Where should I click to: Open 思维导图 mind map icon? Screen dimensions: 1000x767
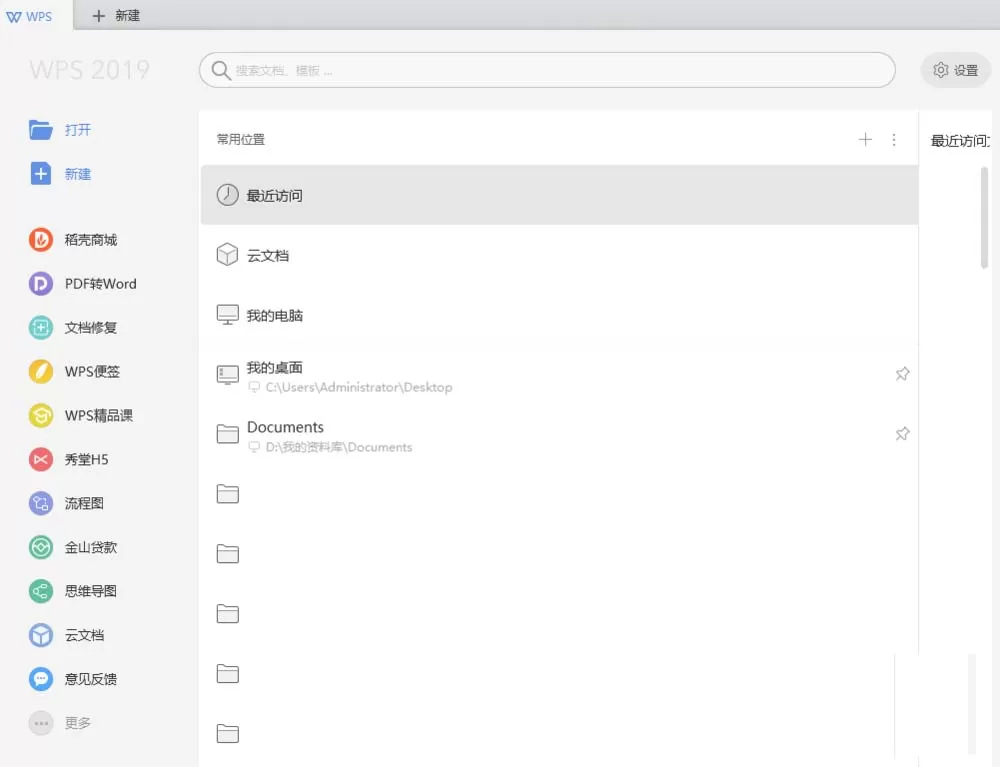[x=41, y=591]
